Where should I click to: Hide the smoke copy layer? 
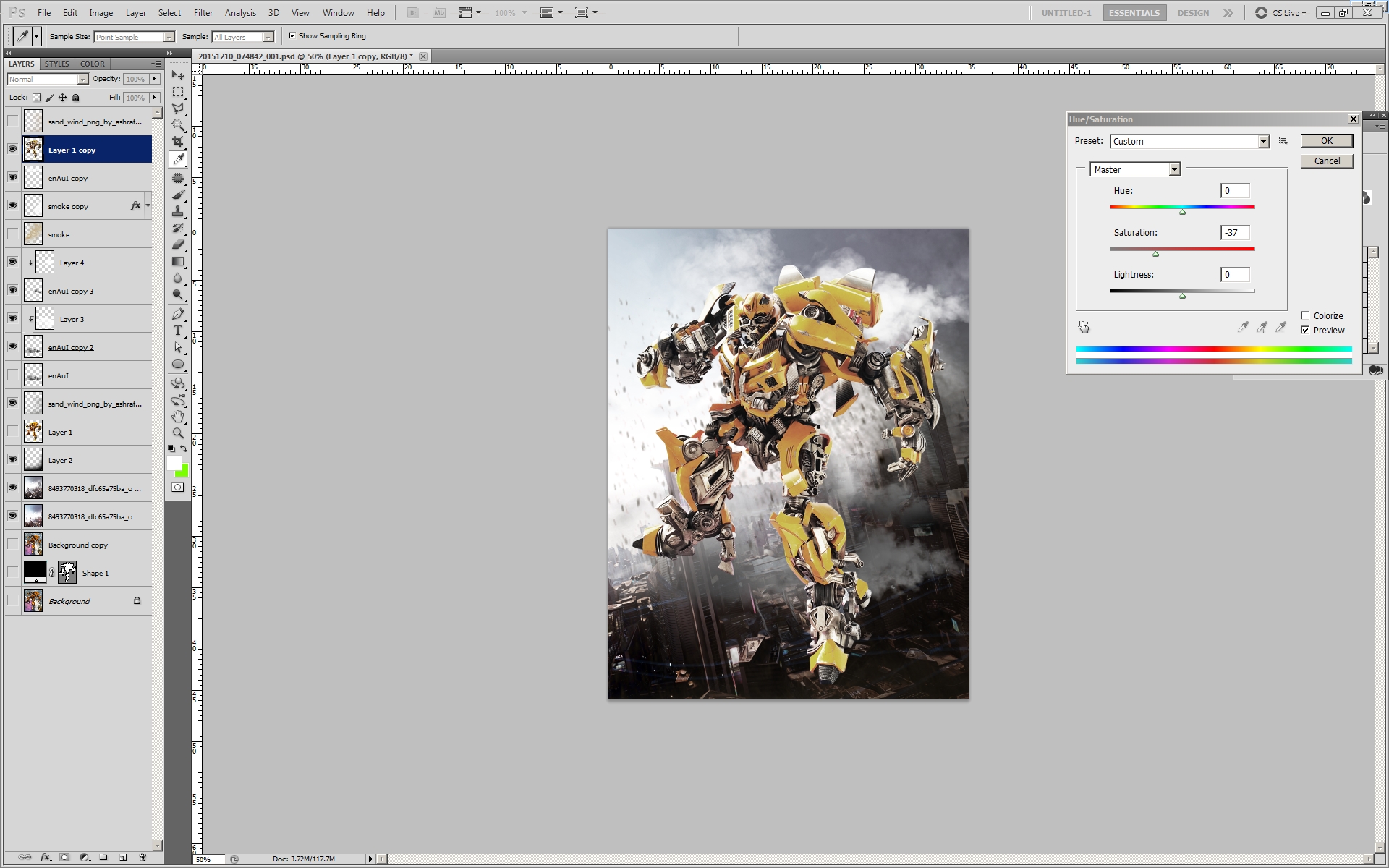point(12,205)
